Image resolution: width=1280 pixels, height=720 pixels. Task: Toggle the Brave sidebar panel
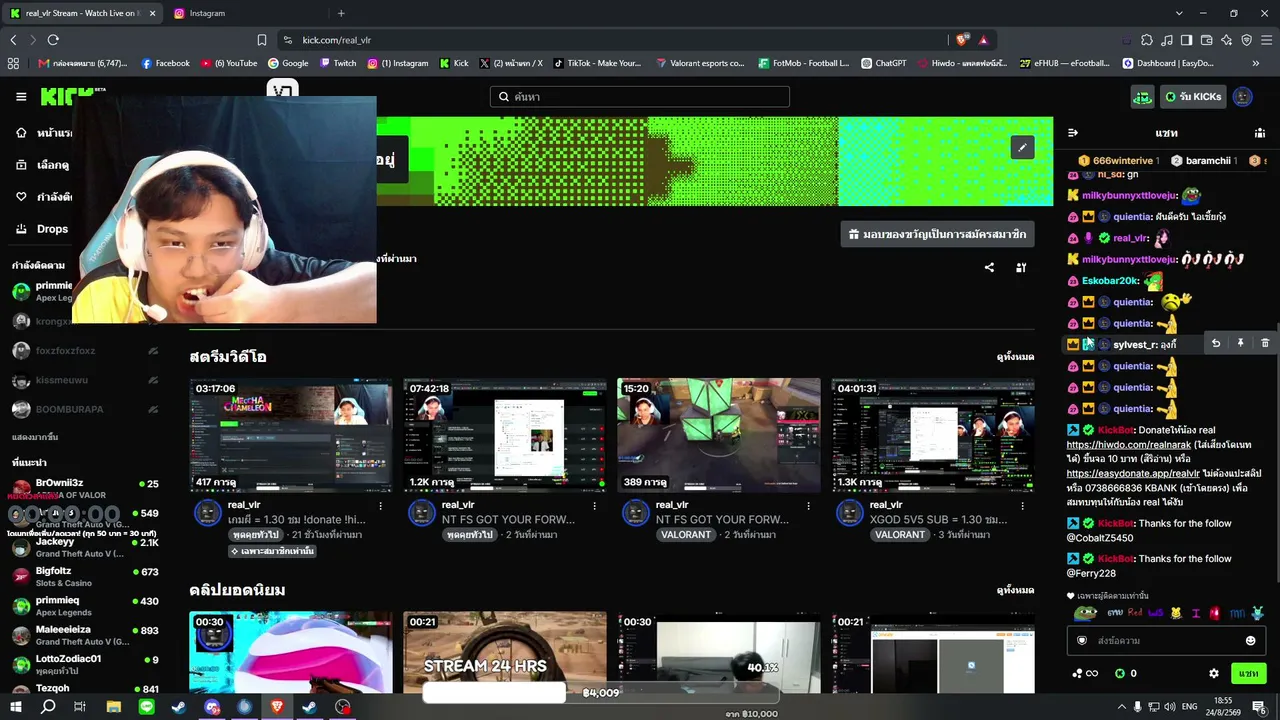(1187, 40)
